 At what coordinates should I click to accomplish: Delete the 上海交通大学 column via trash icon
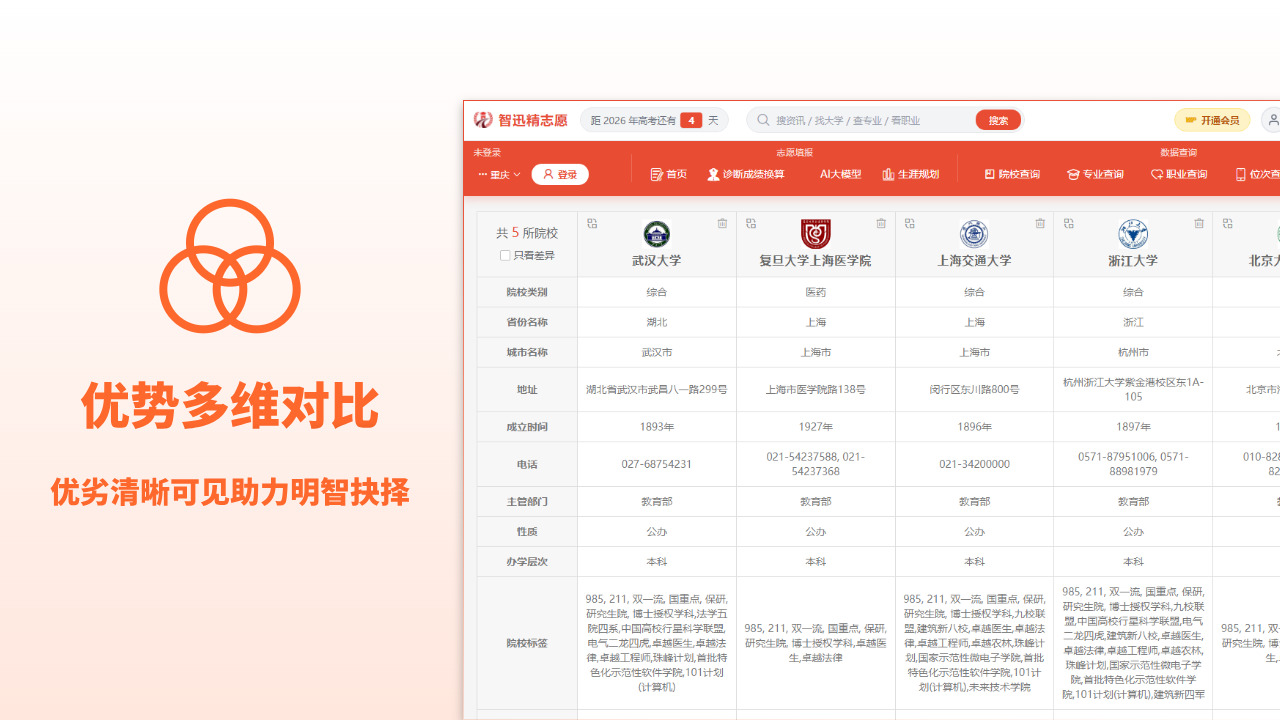pos(1040,224)
